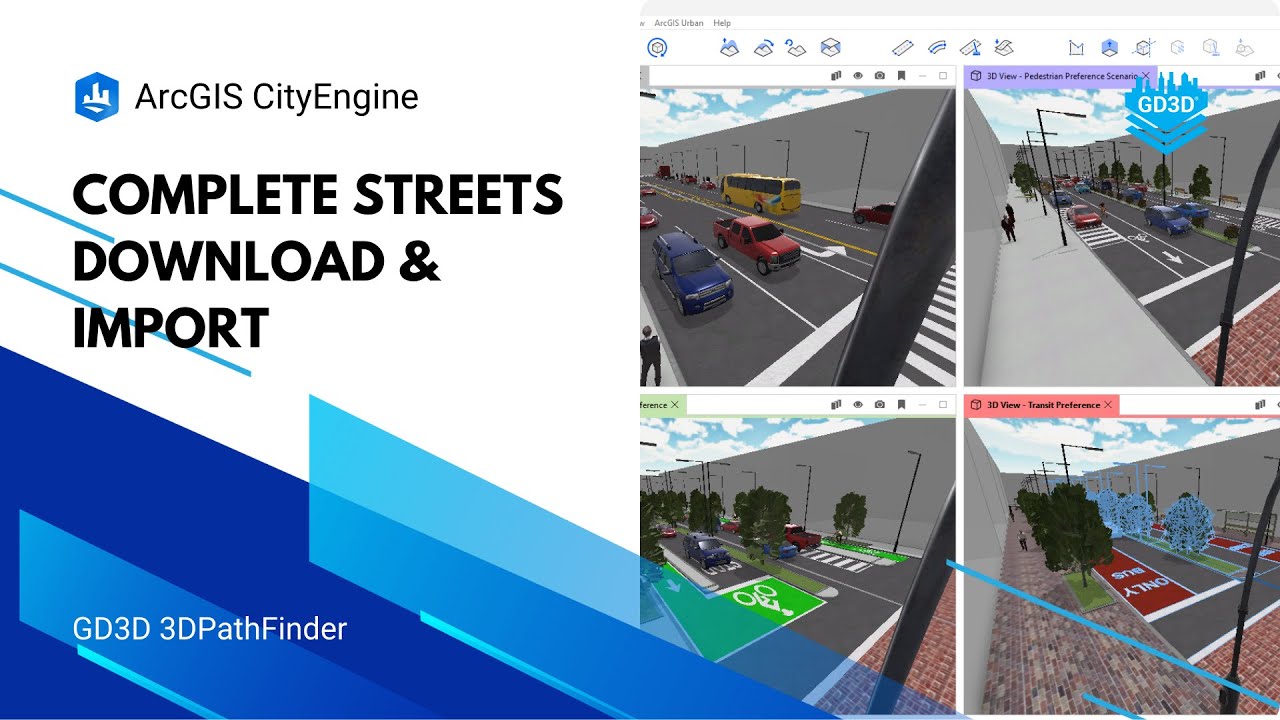The width and height of the screenshot is (1280, 720).
Task: Click the generate models cube icon
Action: point(657,47)
